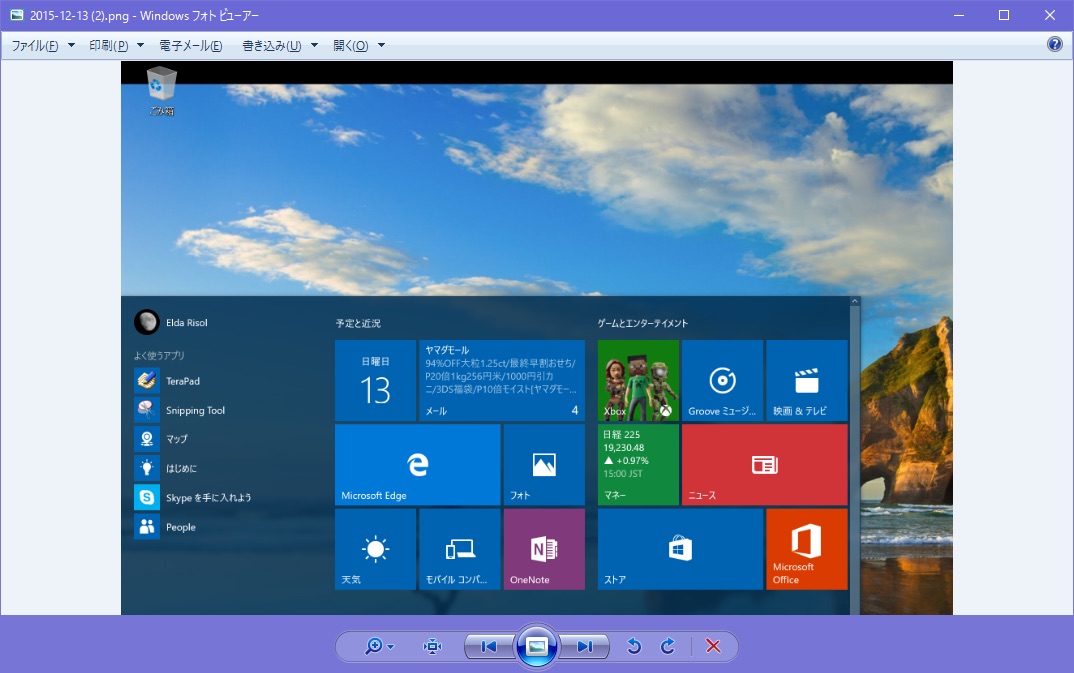The image size is (1074, 673).
Task: Click the ゲームとエンターテイメント group heading
Action: (x=642, y=323)
